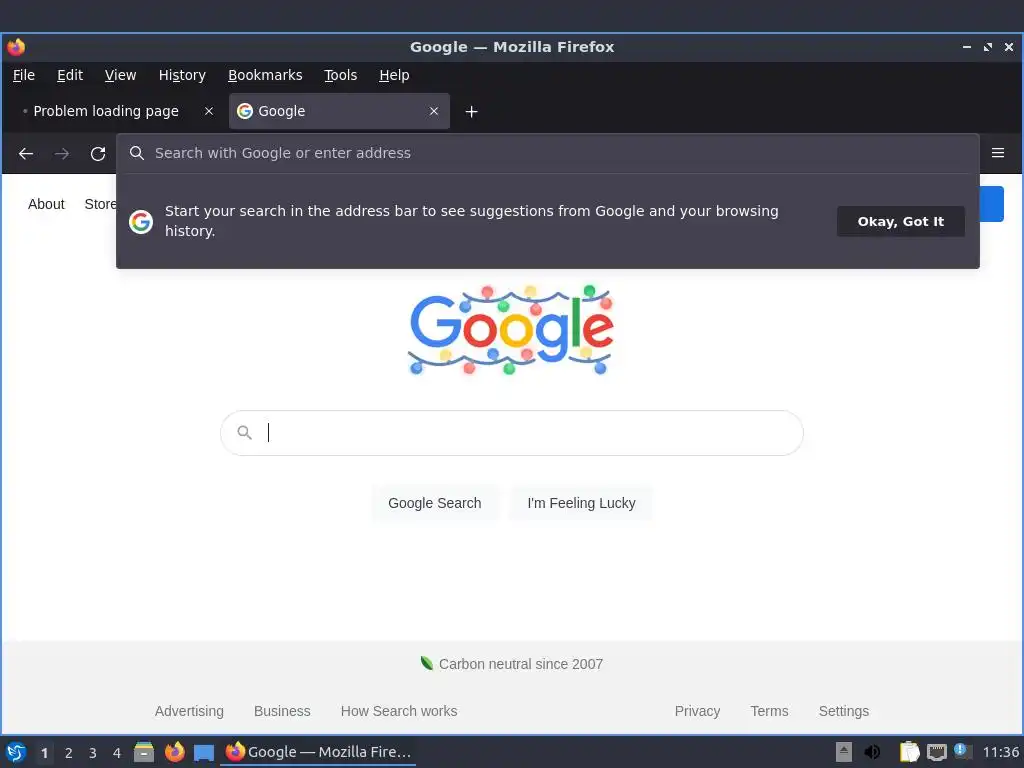The image size is (1024, 768).
Task: Click I'm Feeling Lucky button
Action: click(581, 503)
